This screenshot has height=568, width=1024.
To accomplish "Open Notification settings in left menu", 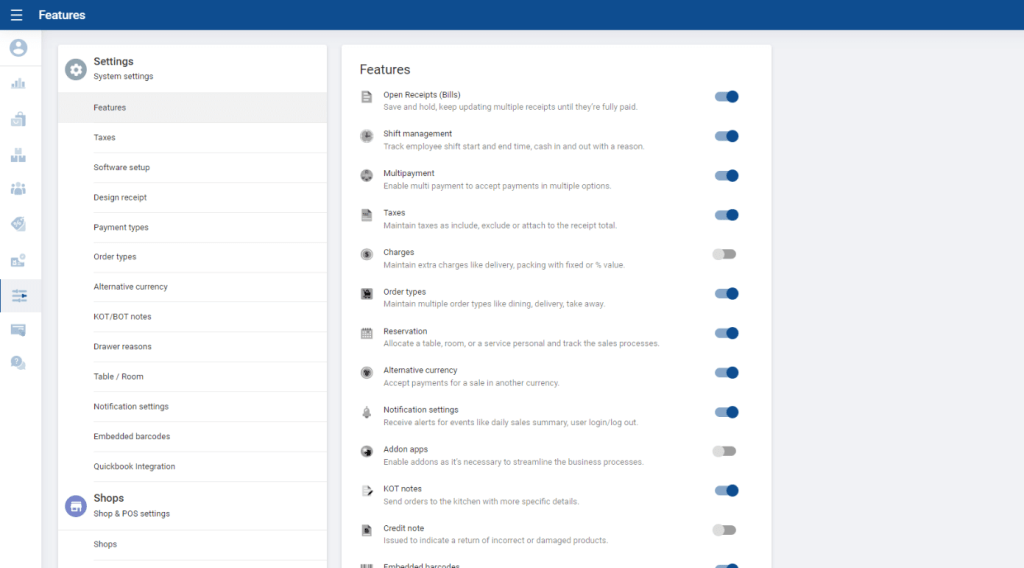I will (x=193, y=407).
